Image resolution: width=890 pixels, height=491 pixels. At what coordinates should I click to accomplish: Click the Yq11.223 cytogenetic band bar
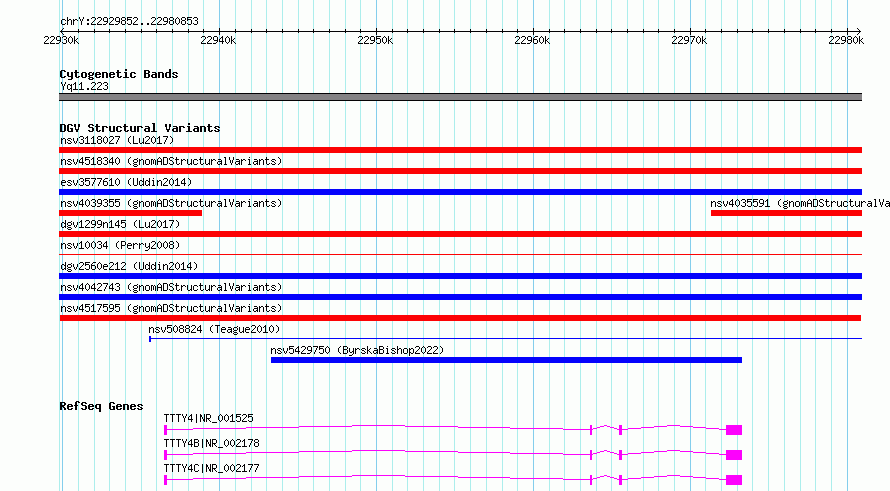[x=460, y=97]
